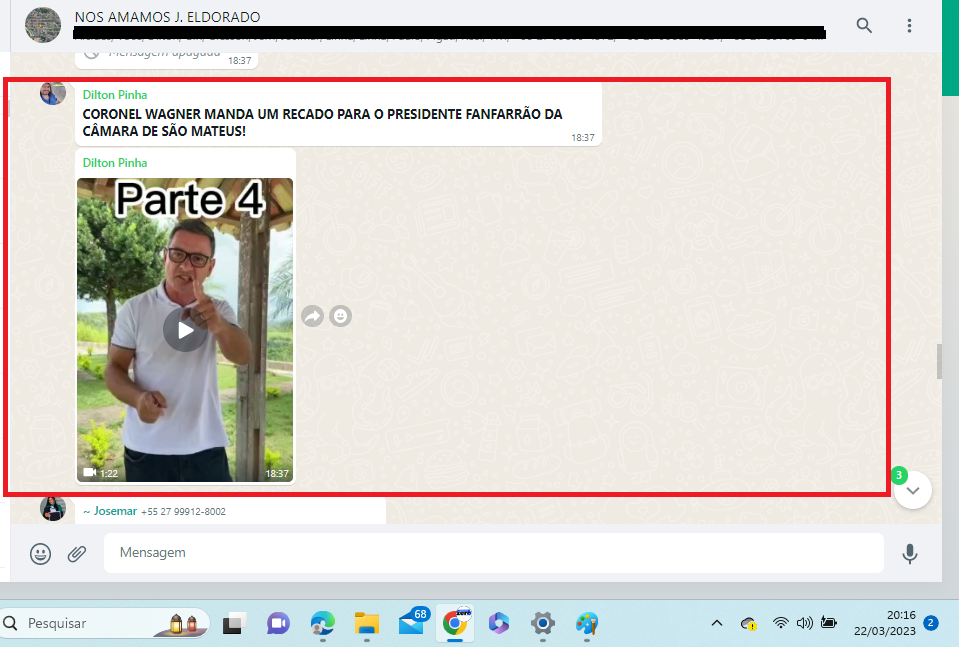This screenshot has width=959, height=647.
Task: Open the battery status tray icon
Action: (829, 623)
